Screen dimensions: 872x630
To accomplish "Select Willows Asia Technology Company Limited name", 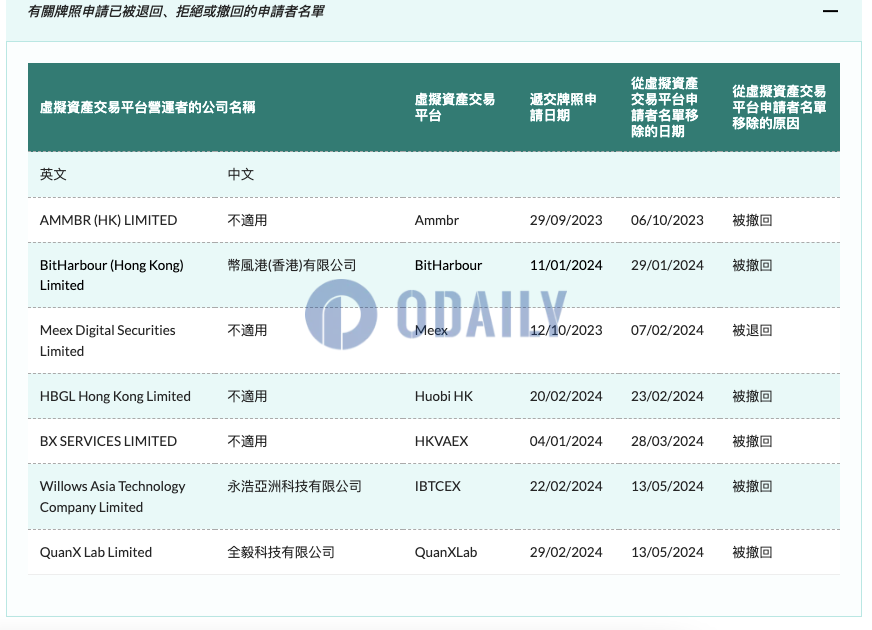I will [x=112, y=497].
